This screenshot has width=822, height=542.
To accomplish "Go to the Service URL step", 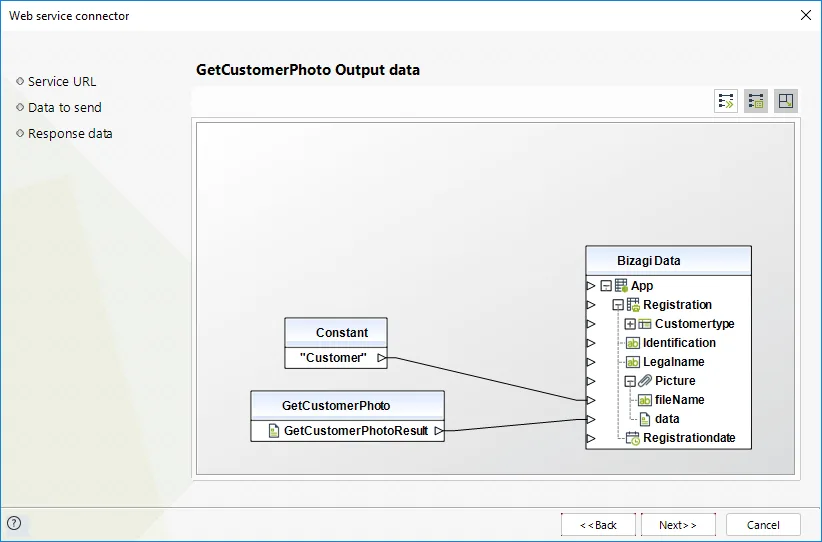I will 62,82.
